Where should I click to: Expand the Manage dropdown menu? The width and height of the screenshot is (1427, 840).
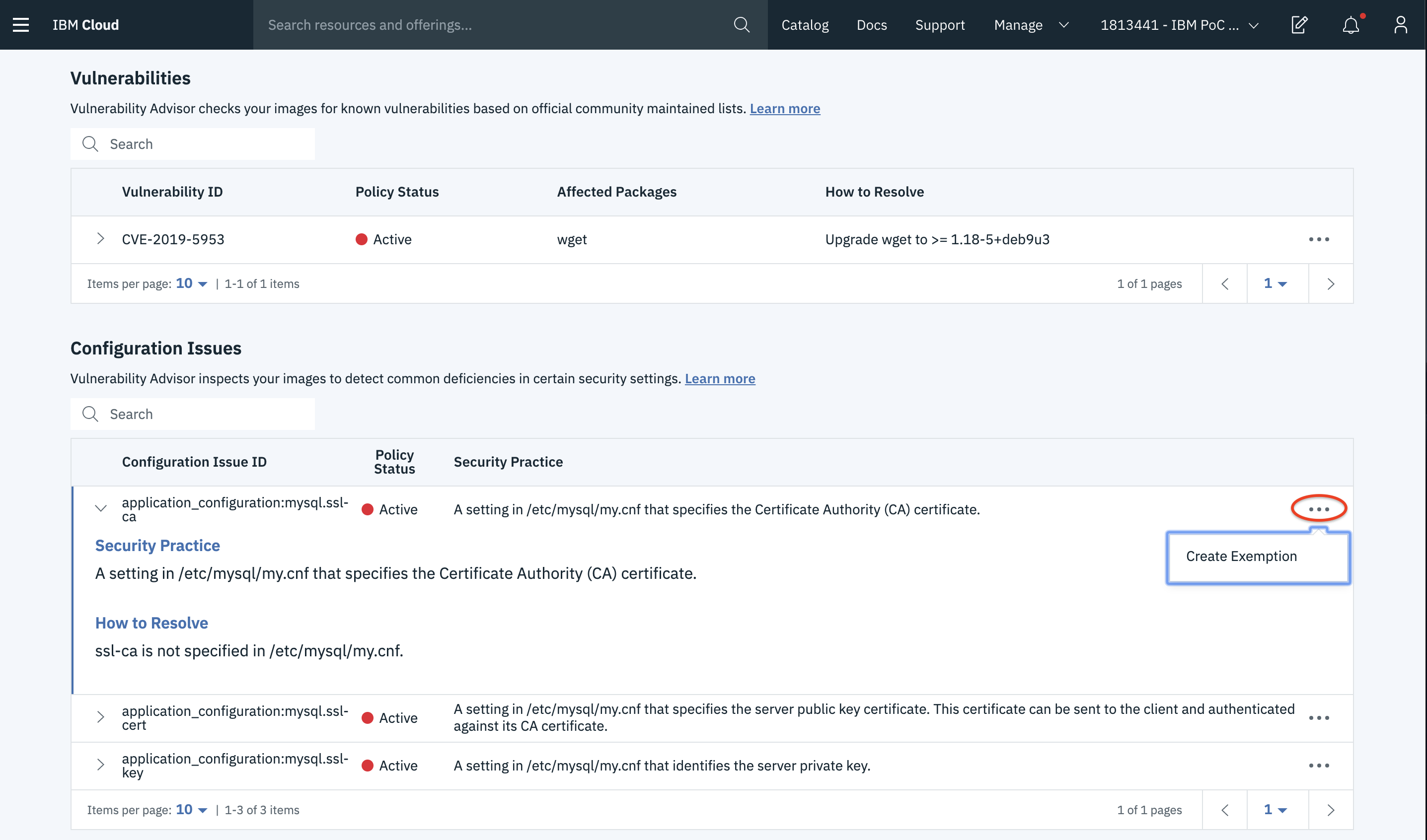1031,25
